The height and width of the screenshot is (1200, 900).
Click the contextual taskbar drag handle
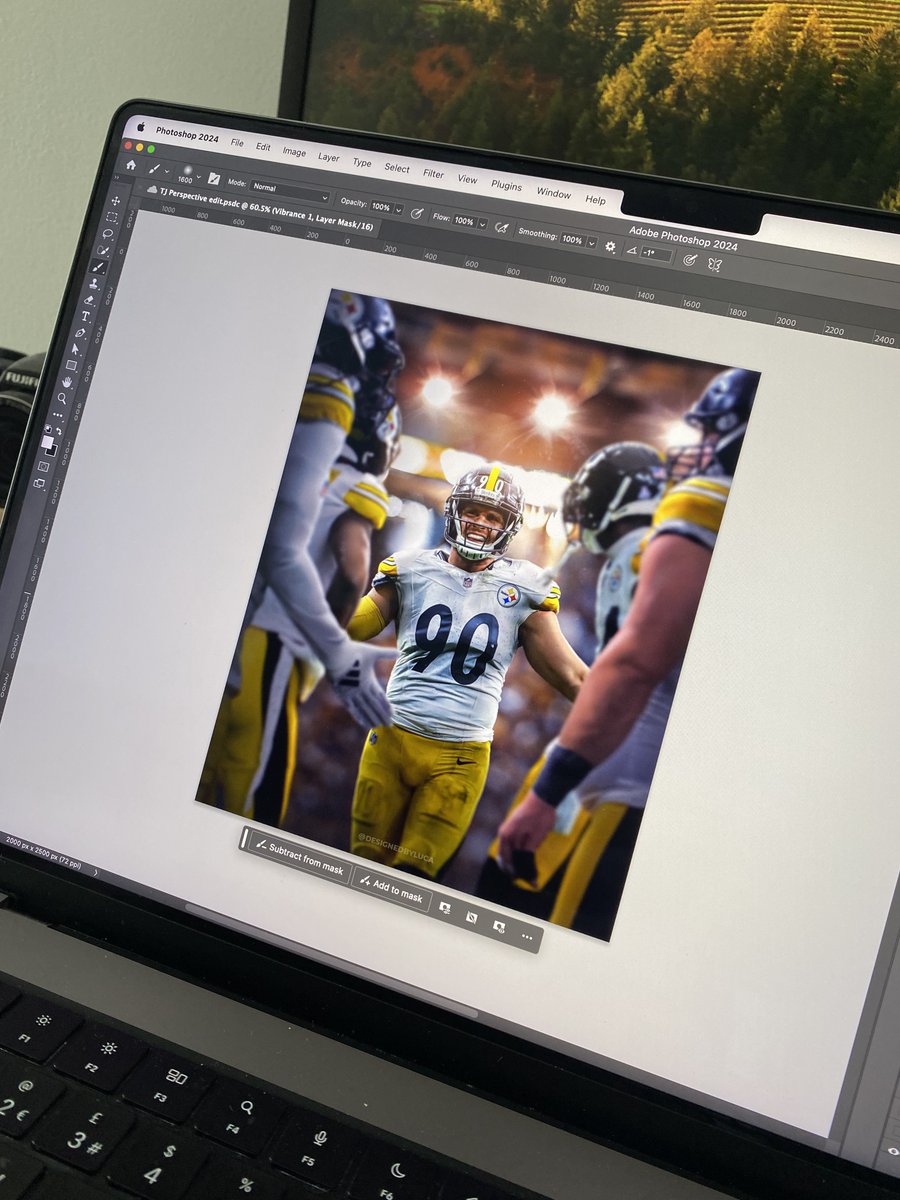pos(244,838)
